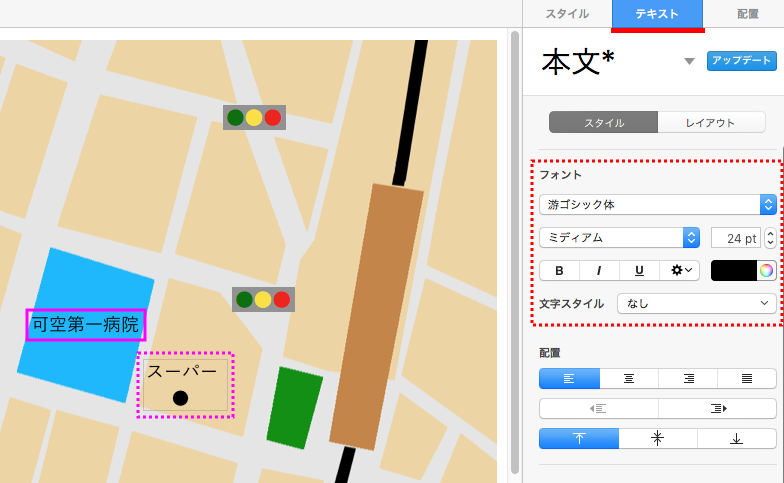
Task: Decrease the text indent level
Action: click(598, 408)
